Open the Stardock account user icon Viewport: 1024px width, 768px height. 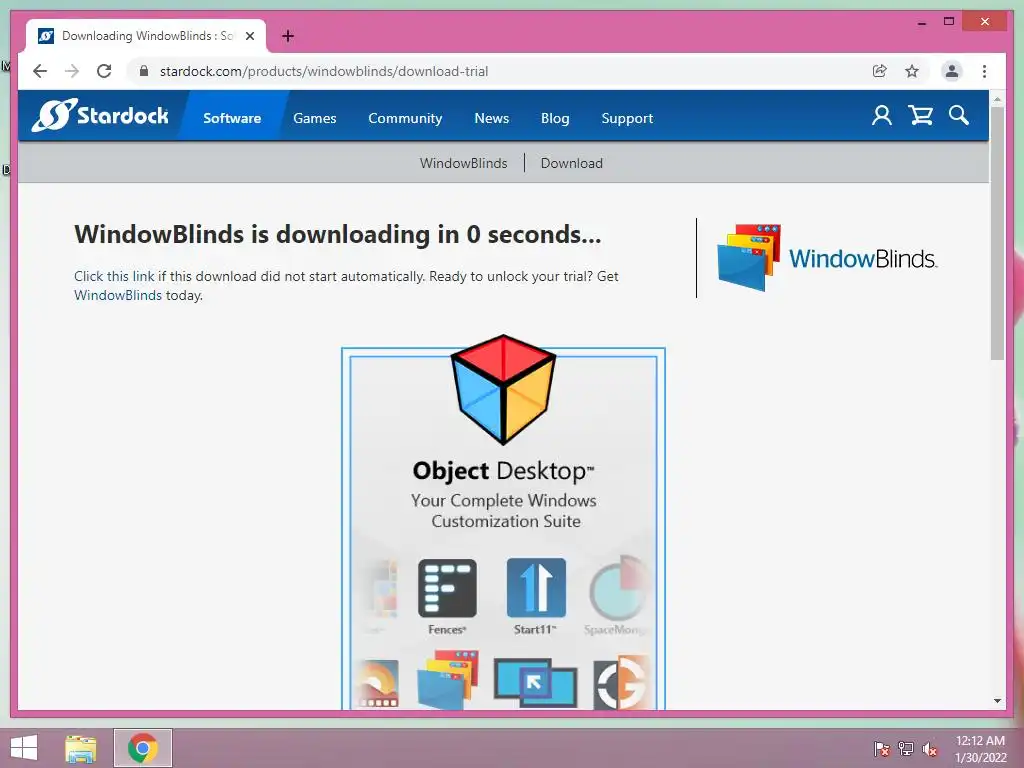882,116
